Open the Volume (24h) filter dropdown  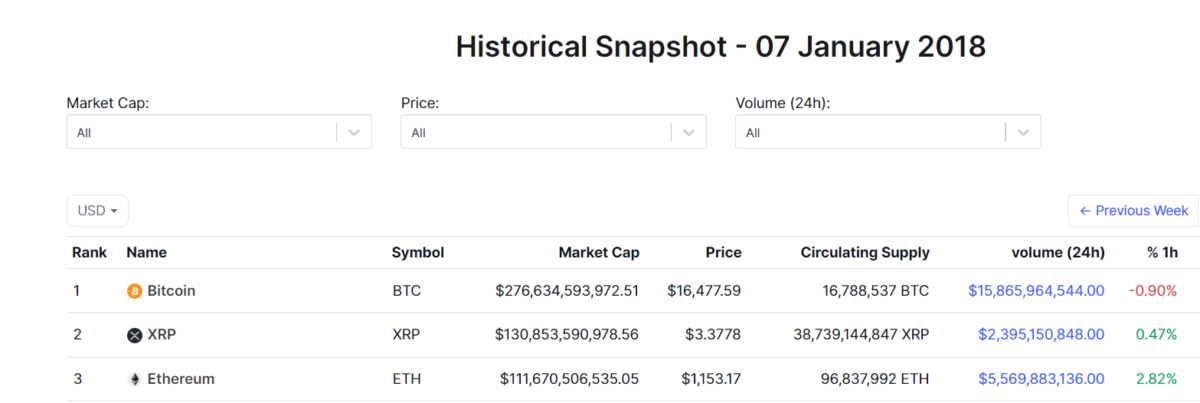tap(1022, 132)
